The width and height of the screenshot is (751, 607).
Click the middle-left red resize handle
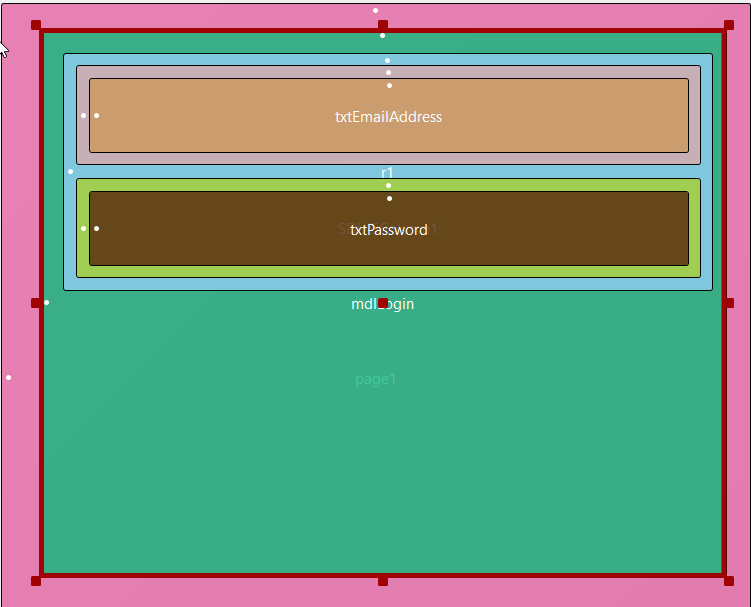click(36, 303)
